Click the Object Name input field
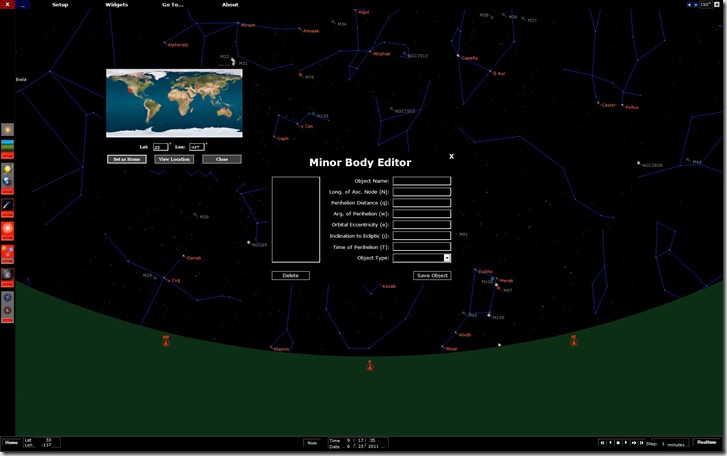This screenshot has width=727, height=456. coord(421,181)
